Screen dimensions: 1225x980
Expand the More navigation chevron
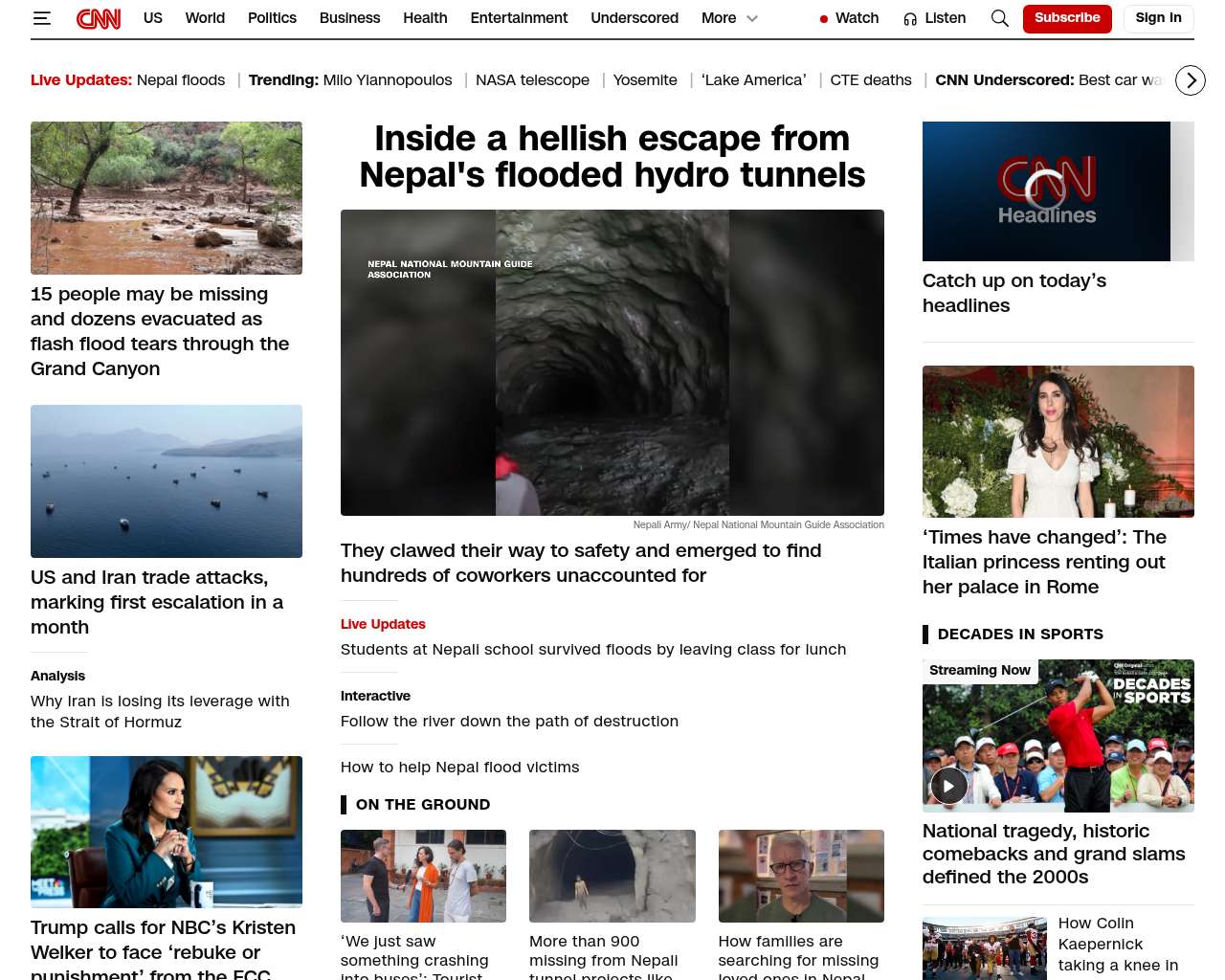[752, 18]
